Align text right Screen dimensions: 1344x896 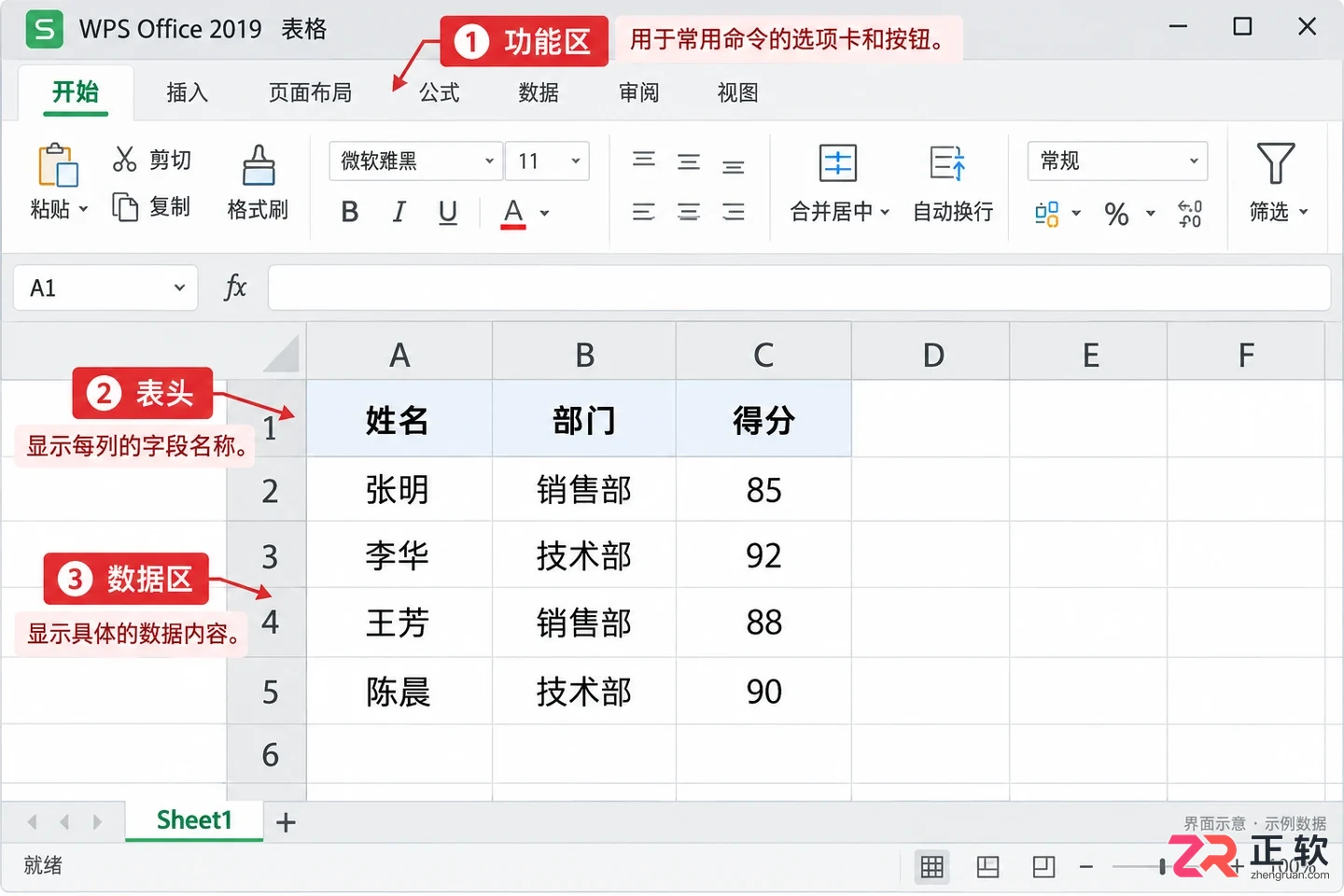click(734, 212)
